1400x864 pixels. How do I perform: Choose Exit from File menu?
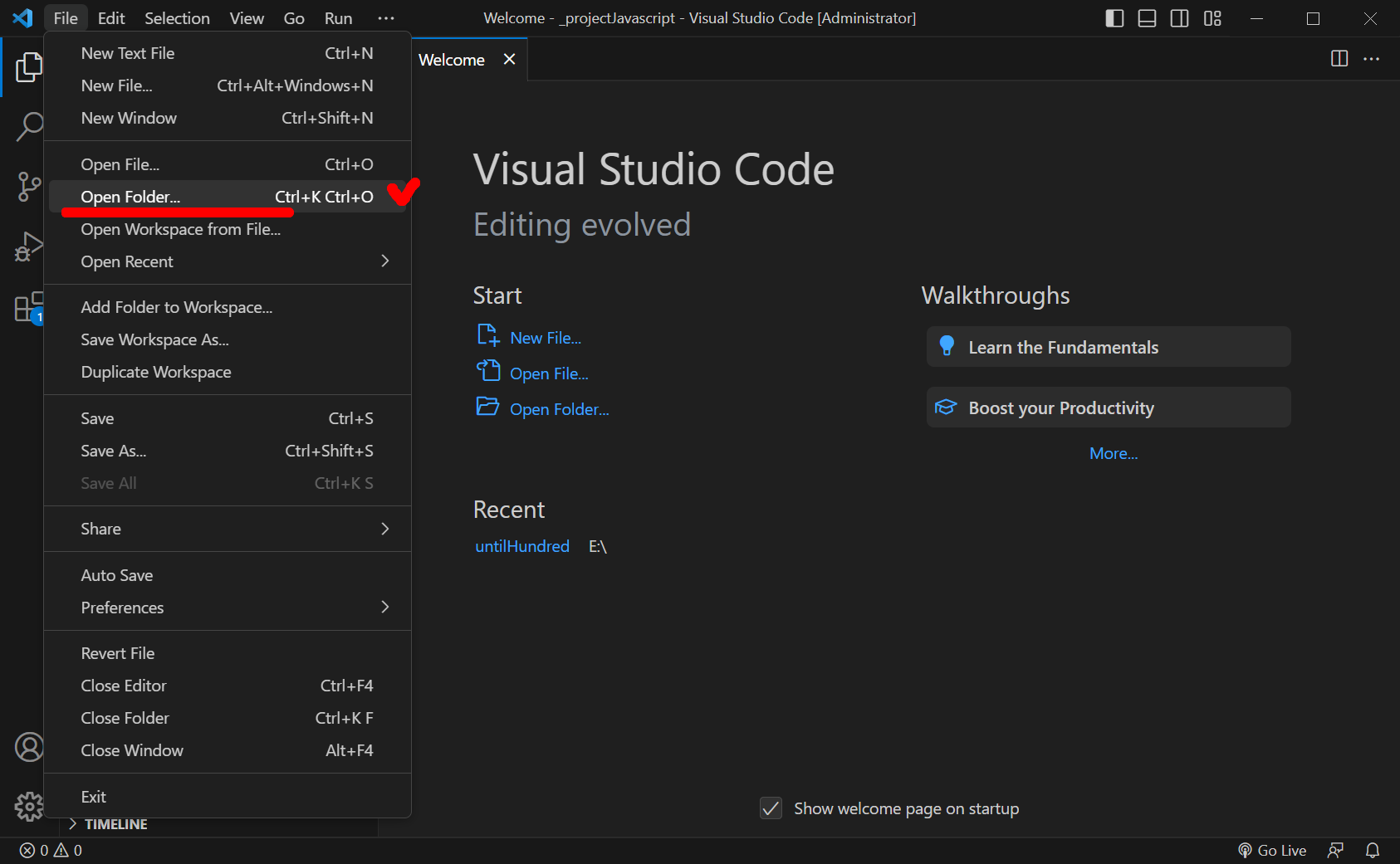228,797
